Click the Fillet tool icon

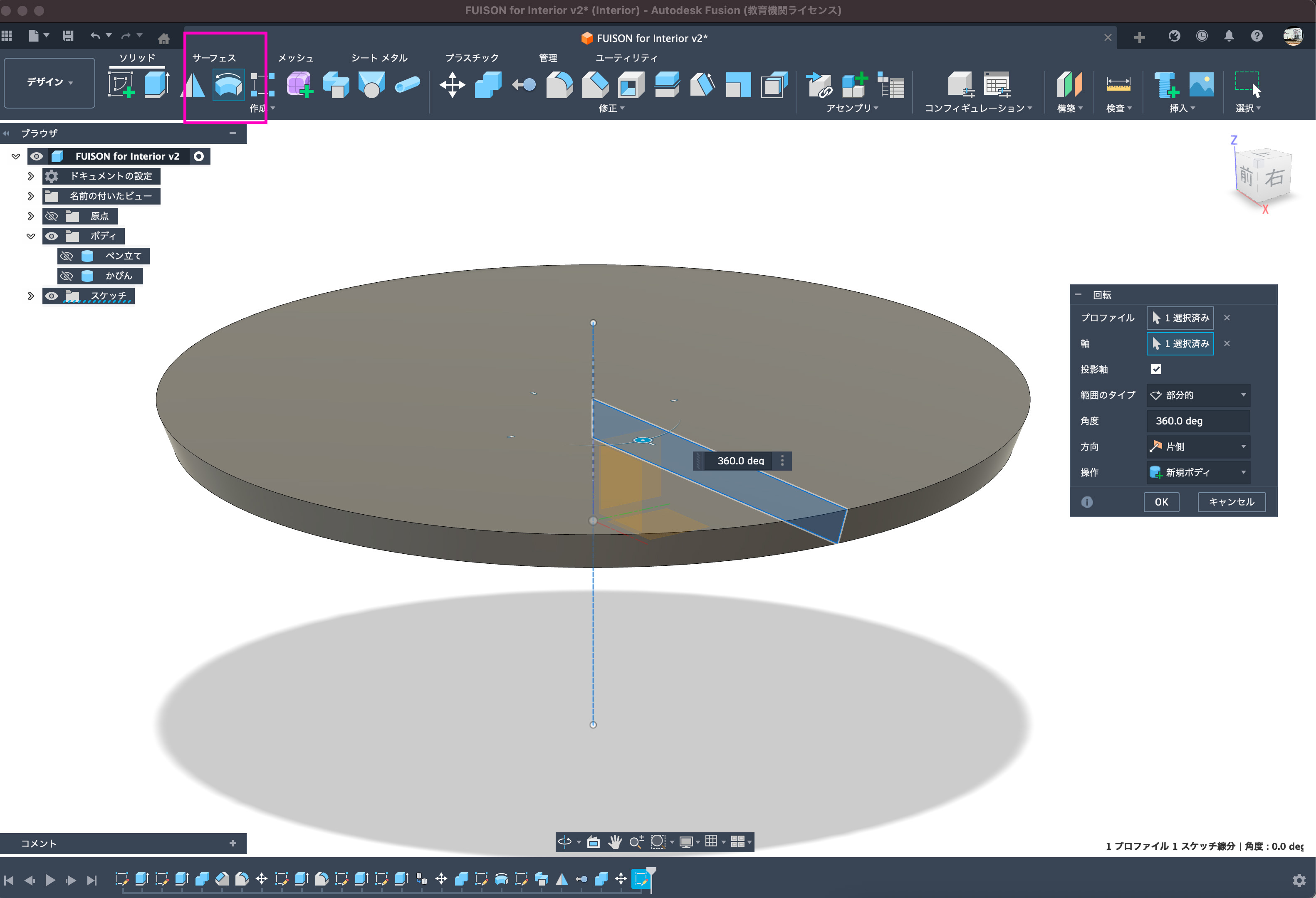click(x=559, y=86)
